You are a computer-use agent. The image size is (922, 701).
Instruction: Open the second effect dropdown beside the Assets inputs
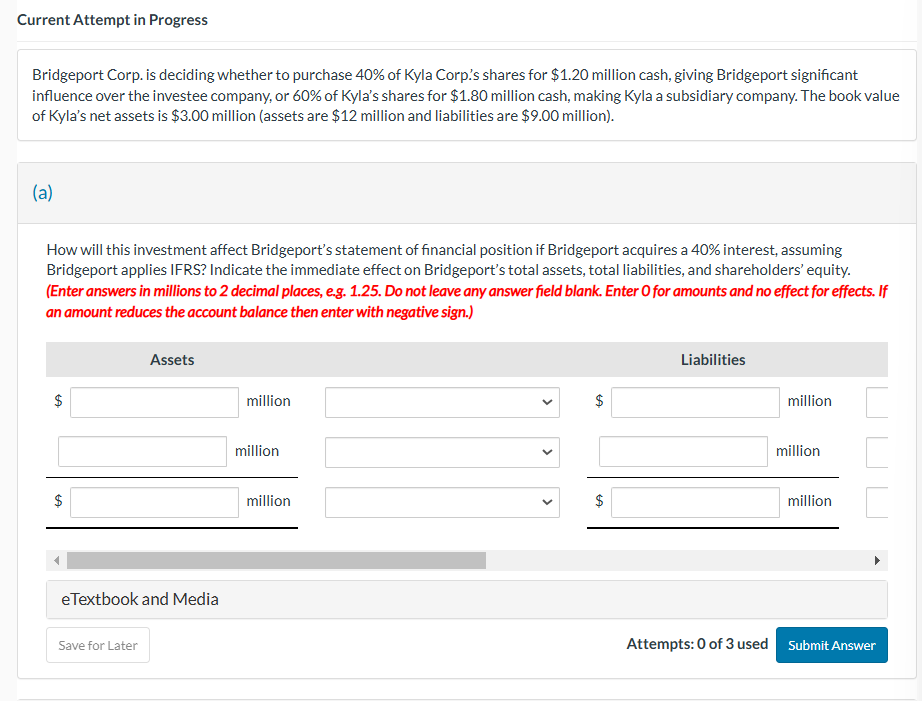[442, 452]
